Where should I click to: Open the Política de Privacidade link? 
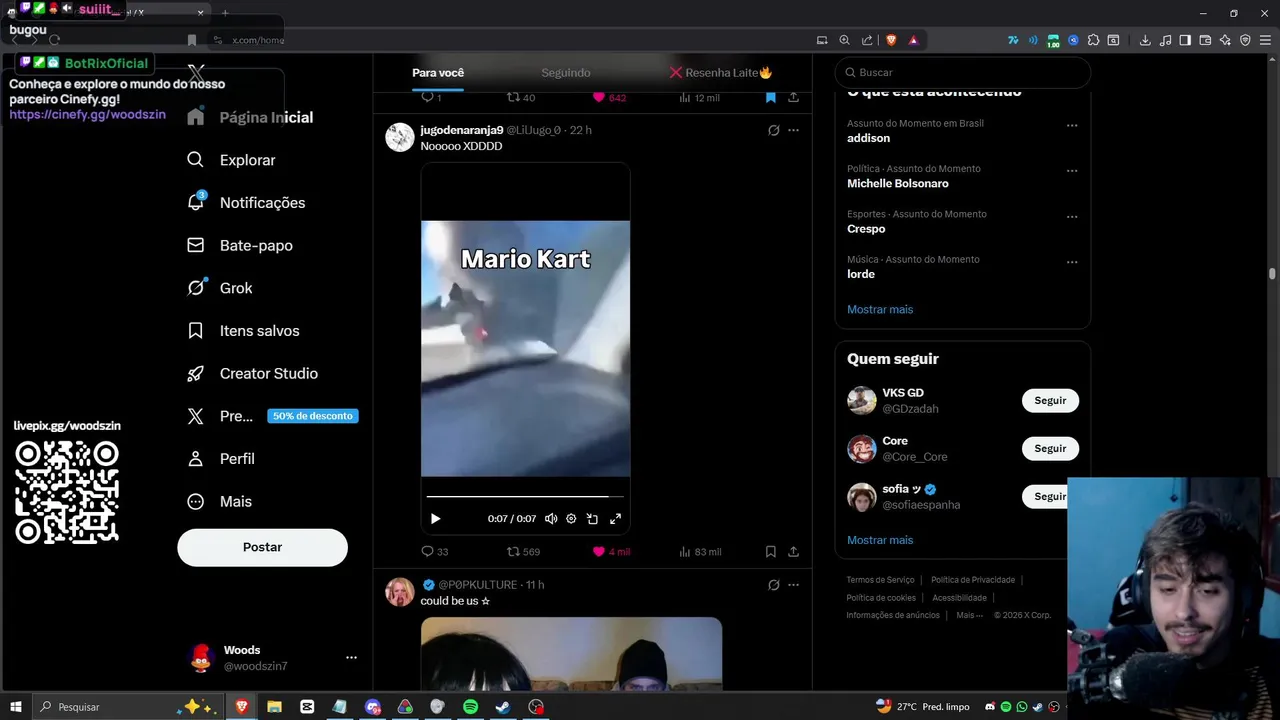coord(973,580)
